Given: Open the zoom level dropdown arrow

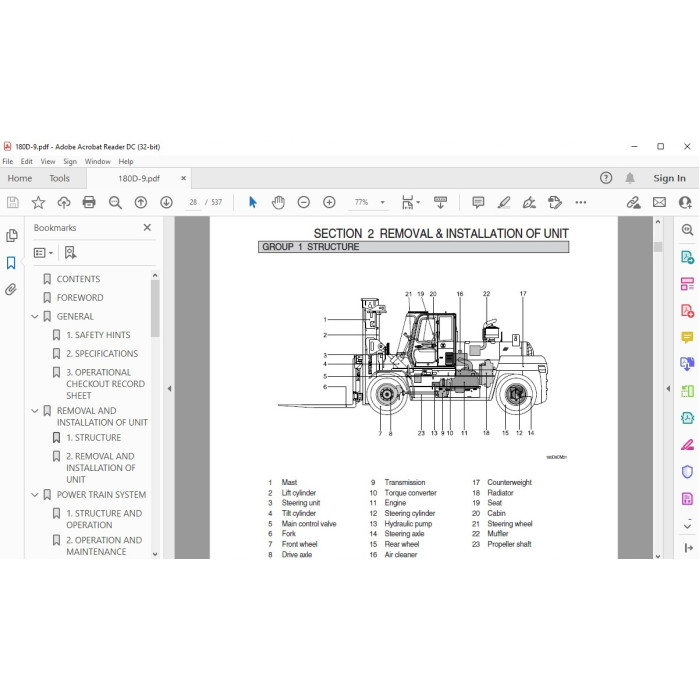Looking at the screenshot, I should coord(383,203).
